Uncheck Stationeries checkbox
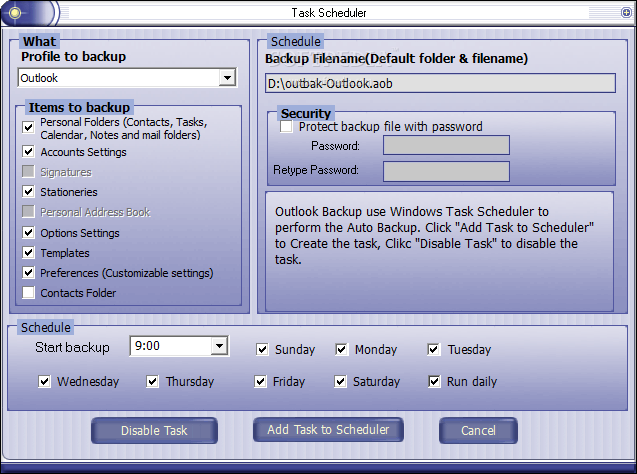 pos(28,191)
